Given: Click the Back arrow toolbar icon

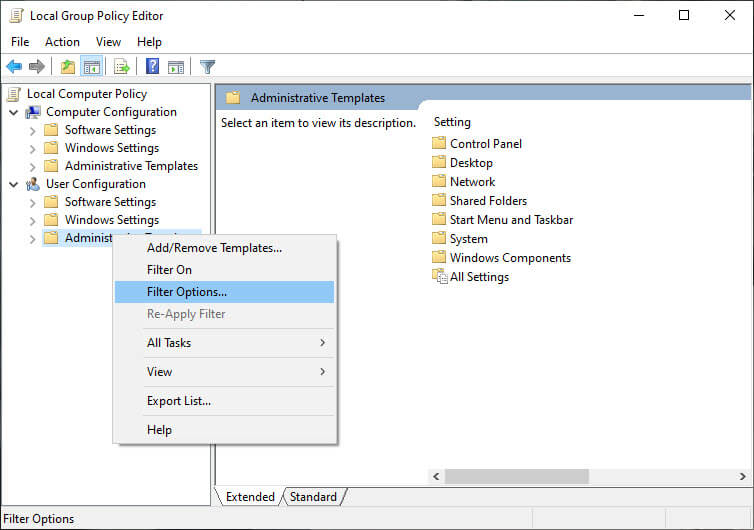Looking at the screenshot, I should click(14, 66).
